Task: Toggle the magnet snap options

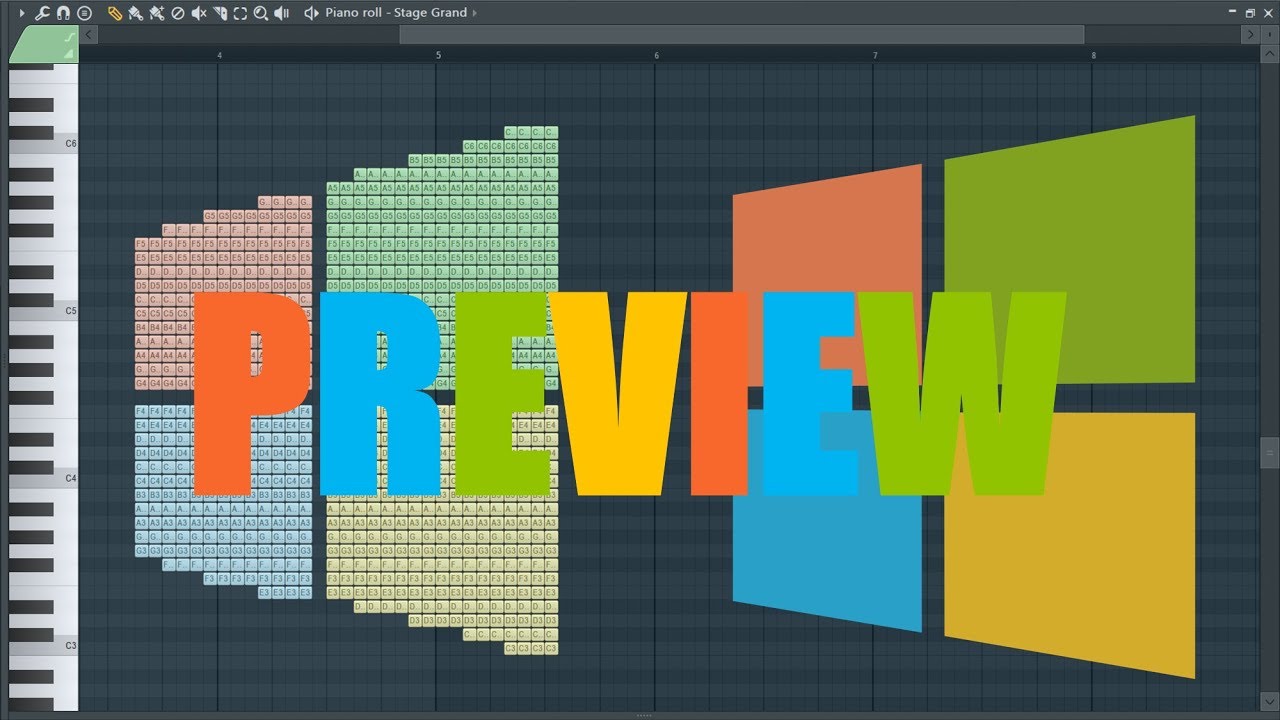Action: pos(63,13)
